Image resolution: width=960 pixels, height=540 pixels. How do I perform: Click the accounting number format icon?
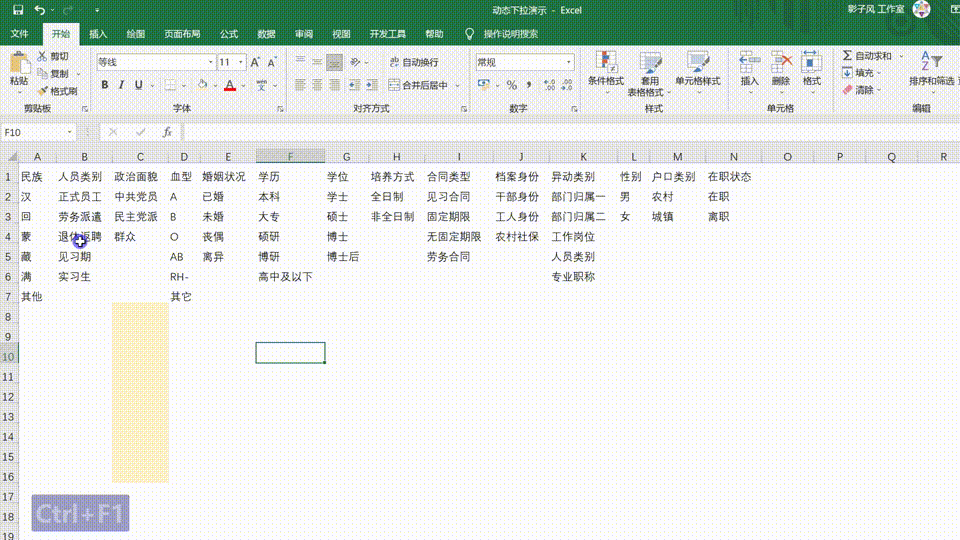point(484,85)
